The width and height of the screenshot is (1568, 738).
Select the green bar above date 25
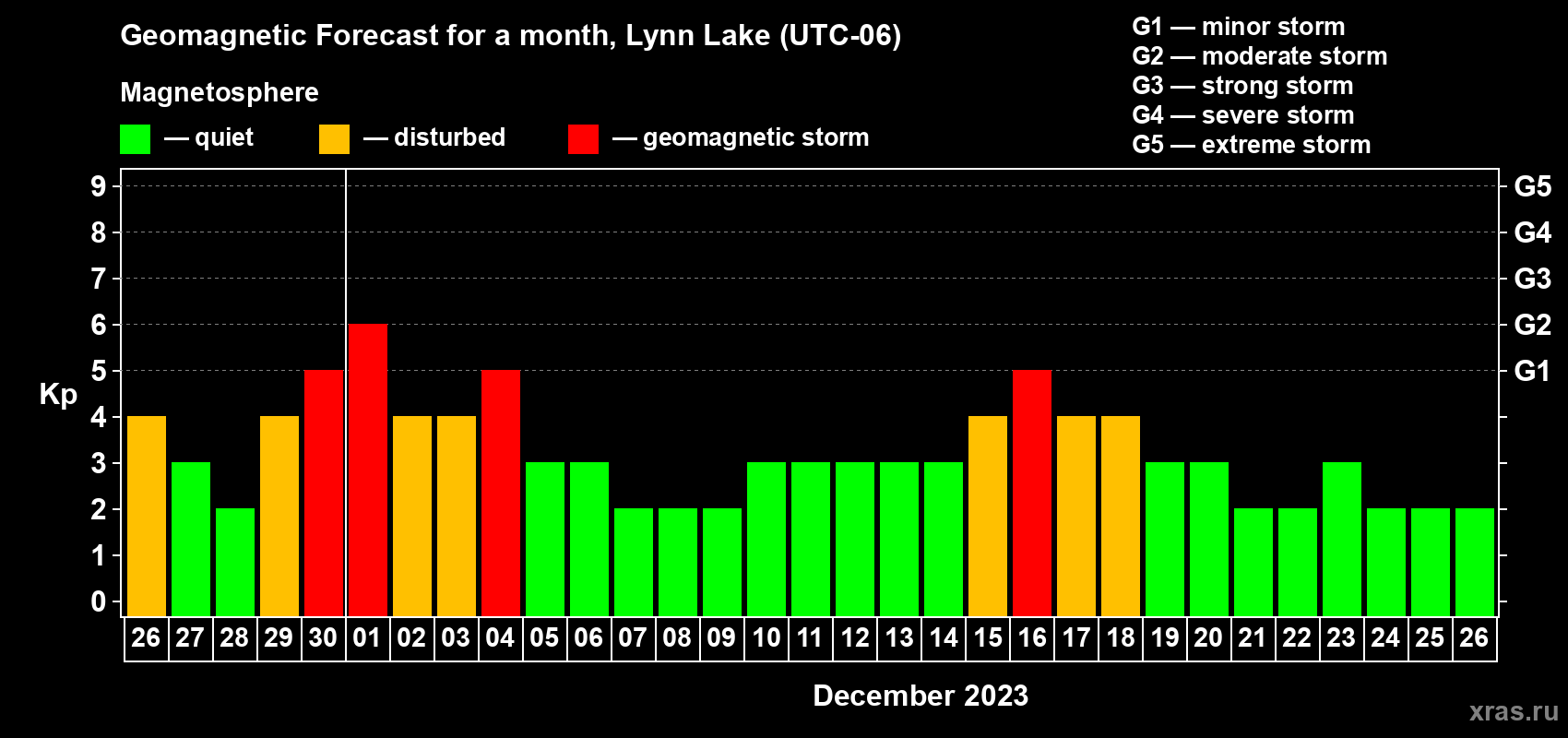point(1431,563)
